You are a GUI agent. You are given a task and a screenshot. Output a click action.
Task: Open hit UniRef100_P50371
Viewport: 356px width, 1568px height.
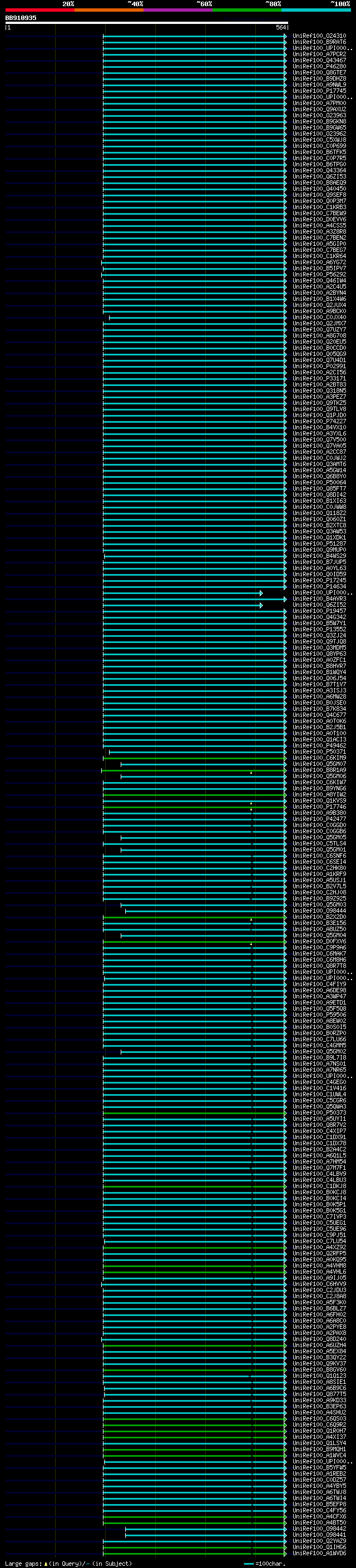click(319, 752)
